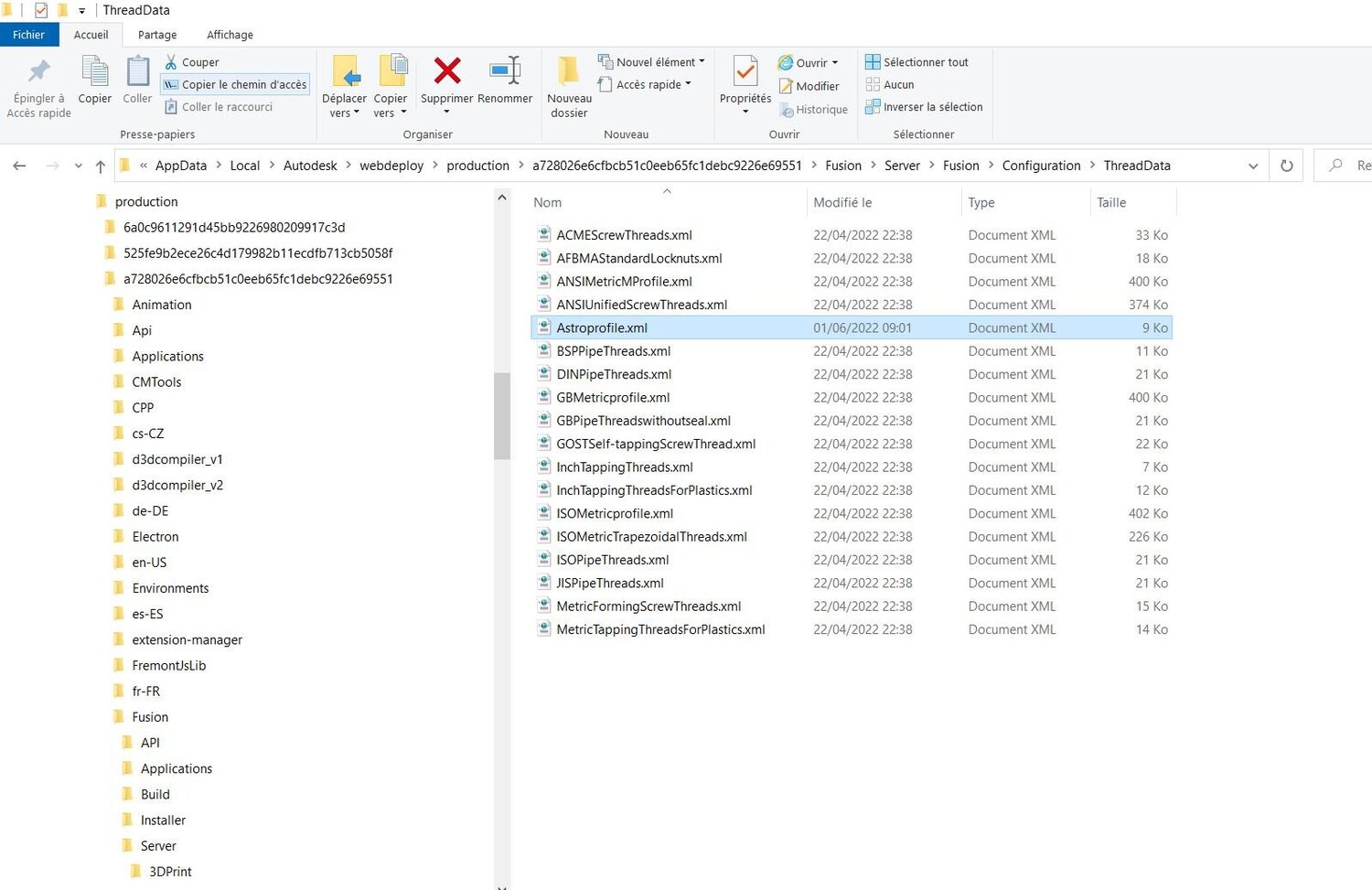Click the Coller paste icon
Image resolution: width=1372 pixels, height=890 pixels.
click(x=137, y=80)
